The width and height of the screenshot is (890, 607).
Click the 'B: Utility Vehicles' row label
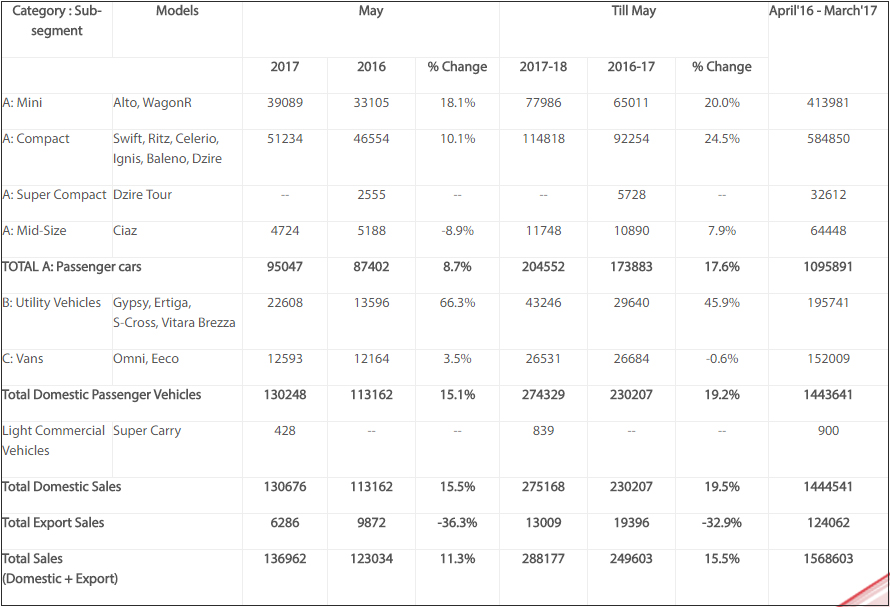52,303
